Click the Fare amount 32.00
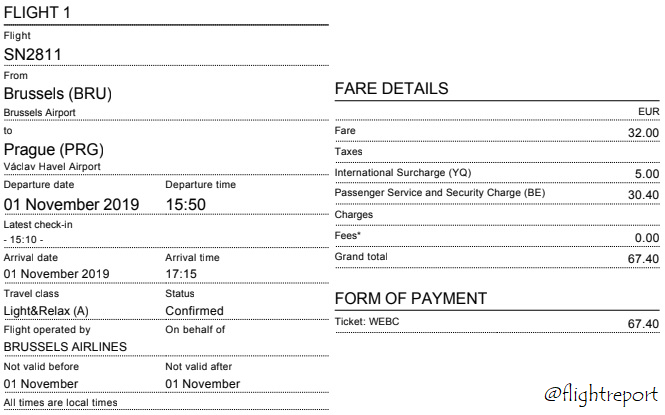Screen dimensions: 665x415 point(643,133)
